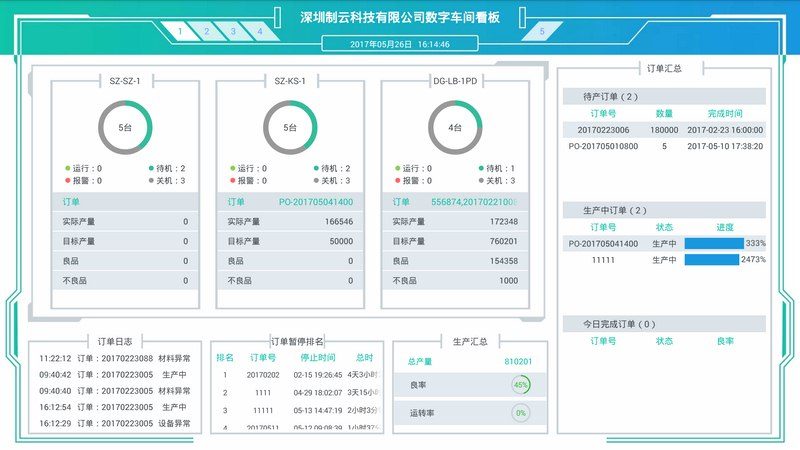The image size is (800, 450).
Task: Click 总产量 value 810201
Action: pos(518,361)
